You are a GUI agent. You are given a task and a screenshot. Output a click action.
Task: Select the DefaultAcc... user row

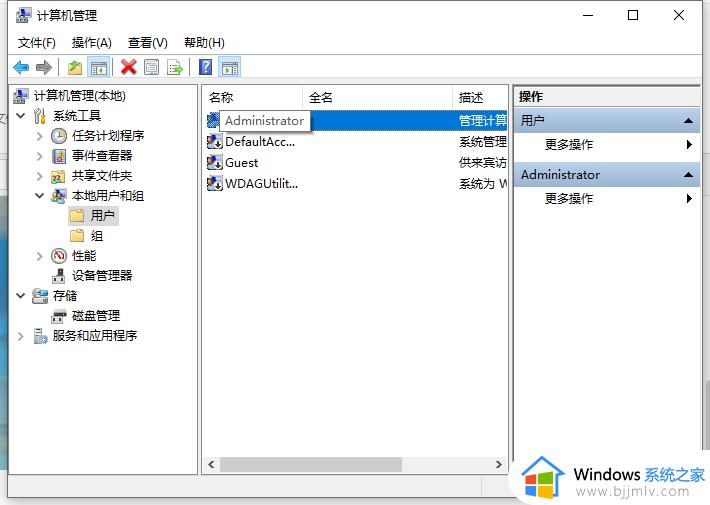pyautogui.click(x=356, y=142)
